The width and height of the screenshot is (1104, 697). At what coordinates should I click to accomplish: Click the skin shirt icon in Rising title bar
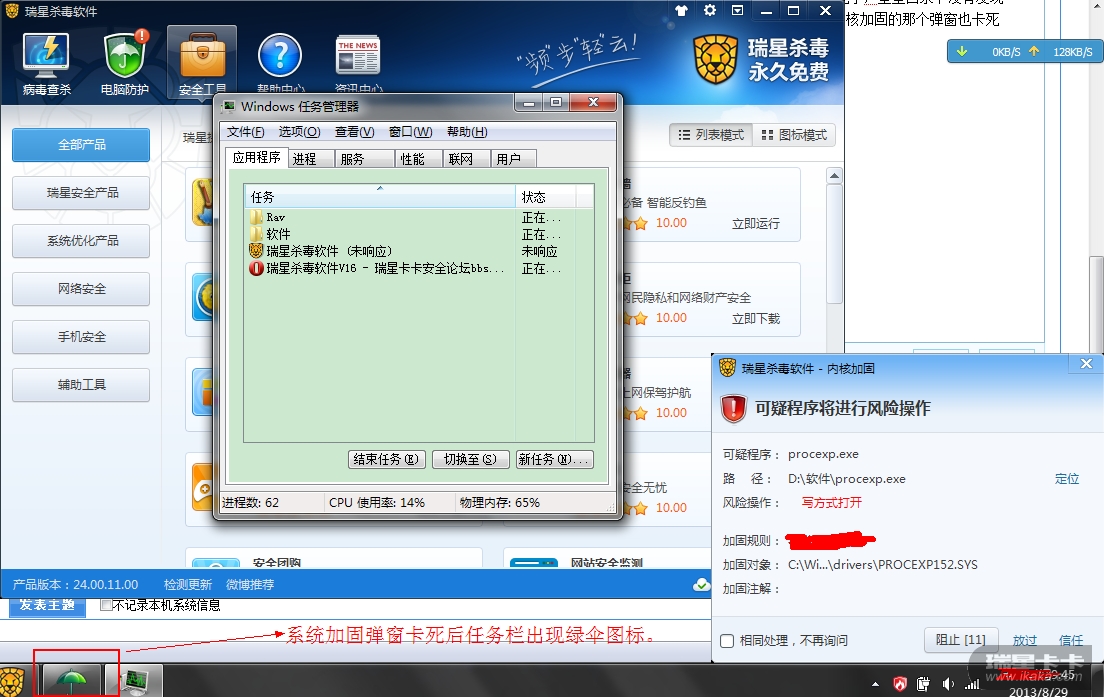pos(681,11)
